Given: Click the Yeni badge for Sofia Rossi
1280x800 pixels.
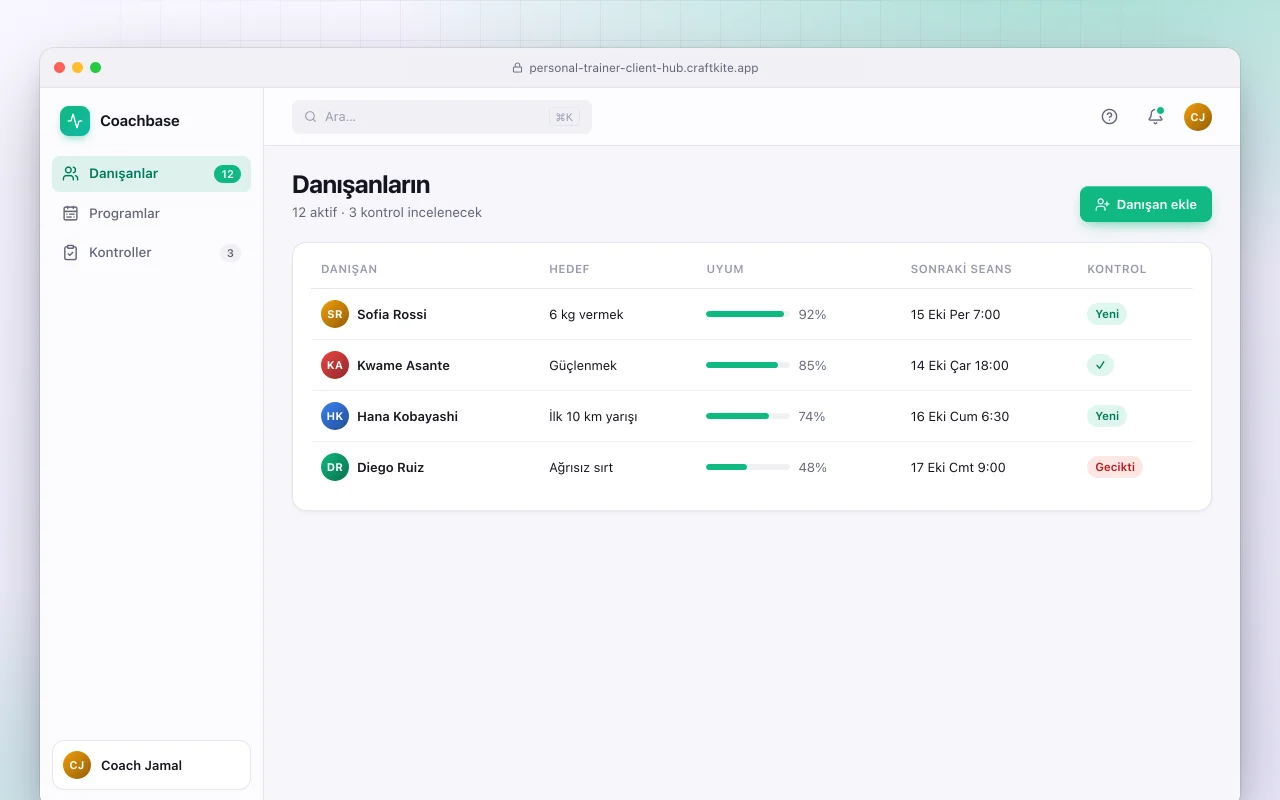Looking at the screenshot, I should [1107, 314].
